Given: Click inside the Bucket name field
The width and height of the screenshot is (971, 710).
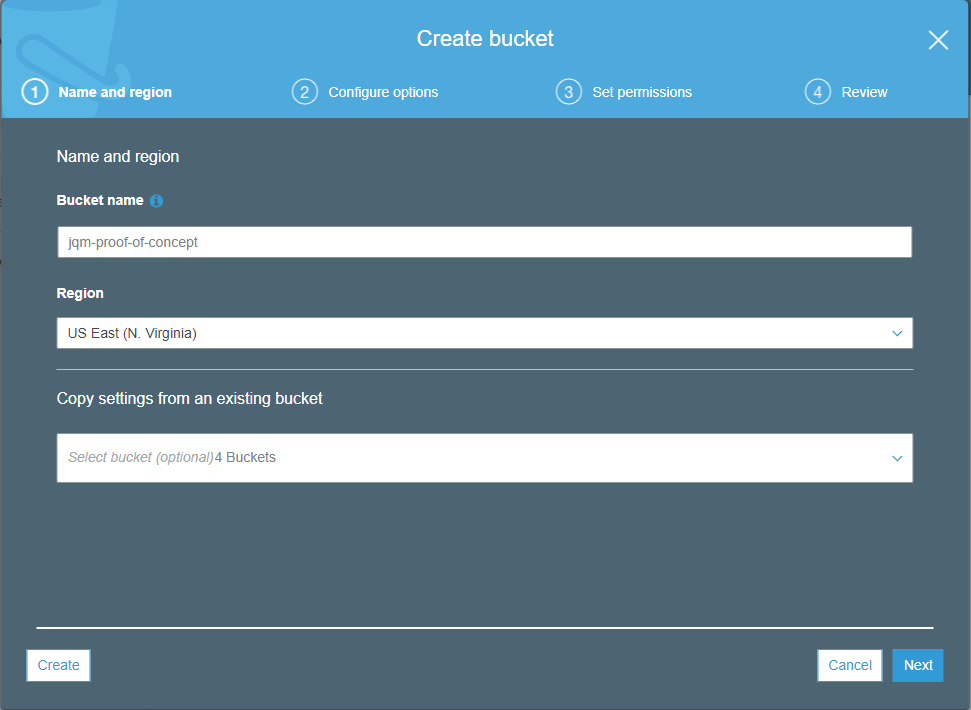Looking at the screenshot, I should tap(484, 241).
